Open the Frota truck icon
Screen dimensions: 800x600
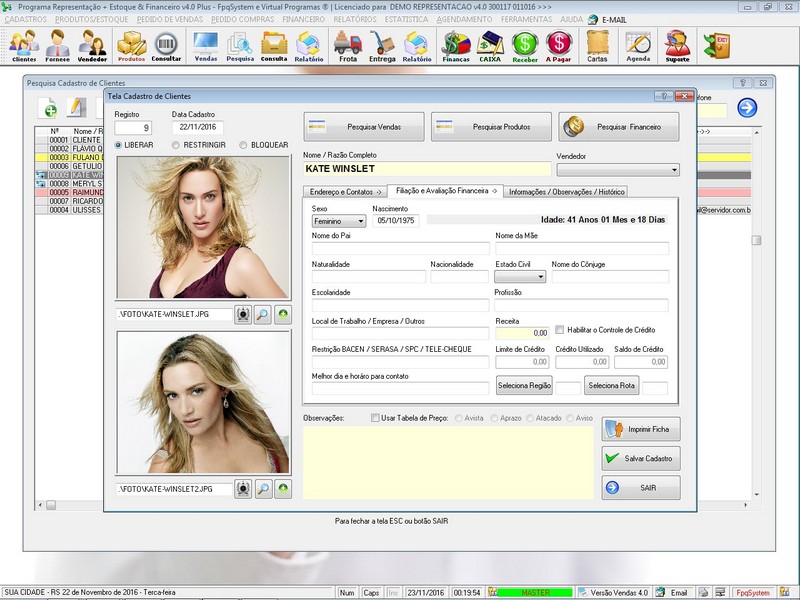tap(348, 45)
